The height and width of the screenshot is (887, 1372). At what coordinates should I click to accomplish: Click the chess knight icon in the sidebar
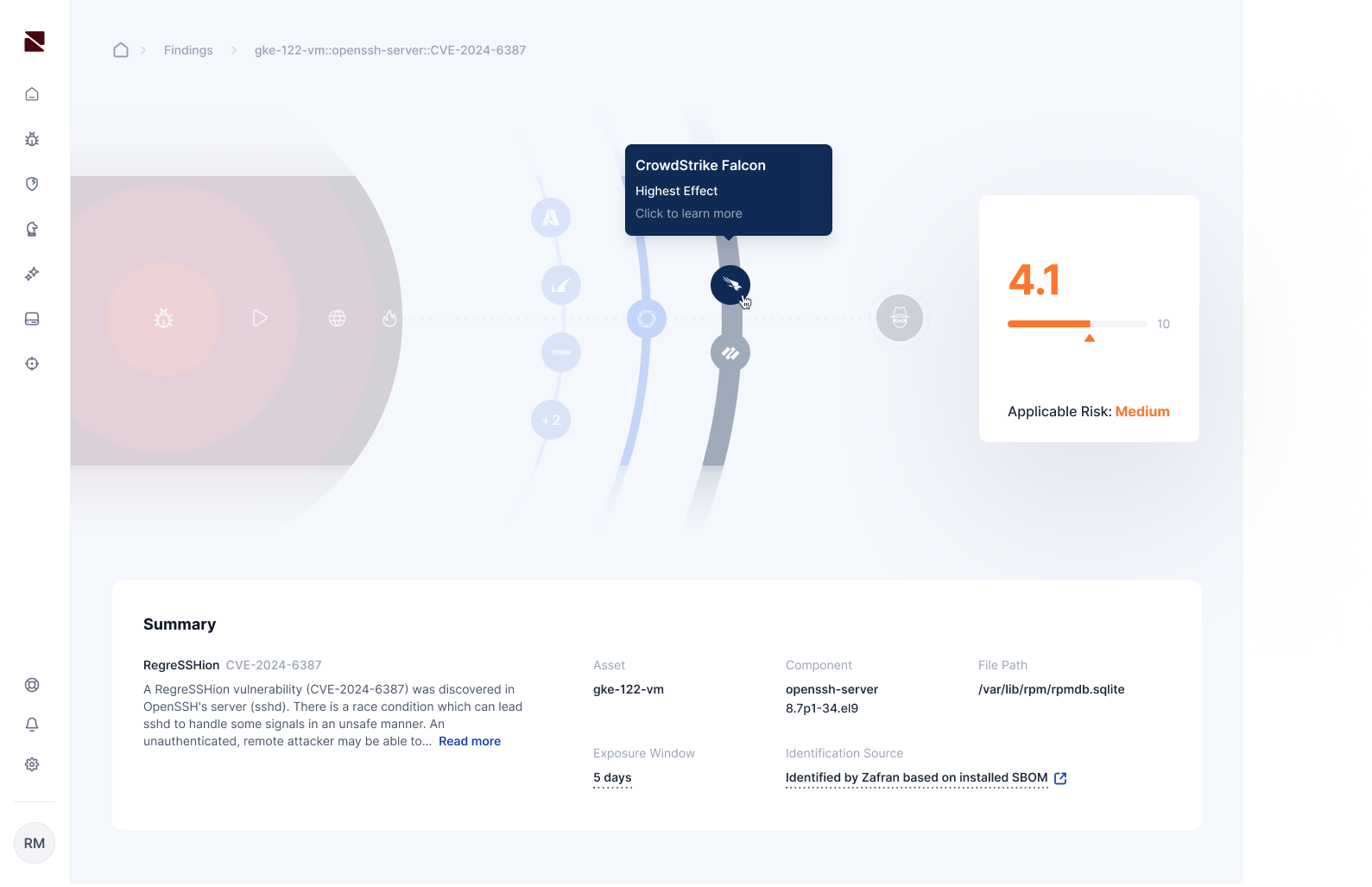pyautogui.click(x=32, y=229)
